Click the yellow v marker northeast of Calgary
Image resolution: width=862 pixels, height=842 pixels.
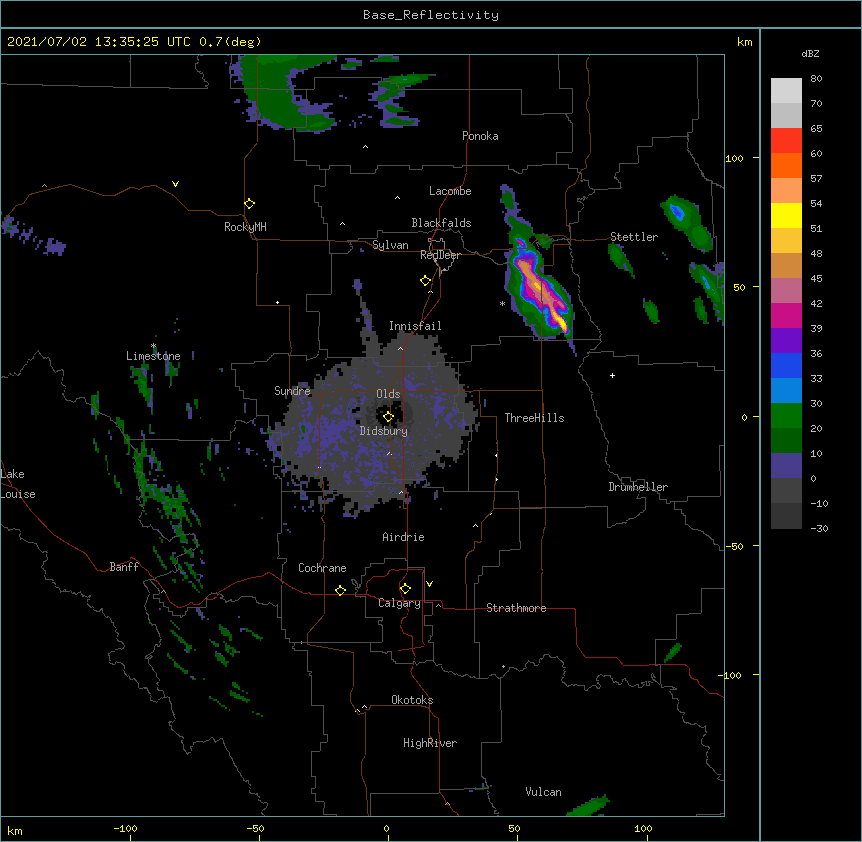pos(429,584)
